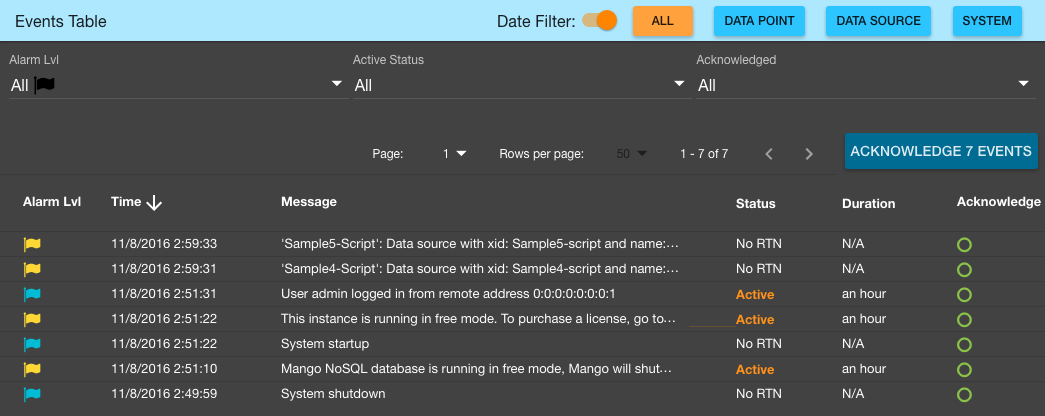Click timestamp 11/8/2016 2:51:31
Image resolution: width=1045 pixels, height=416 pixels.
[x=164, y=294]
